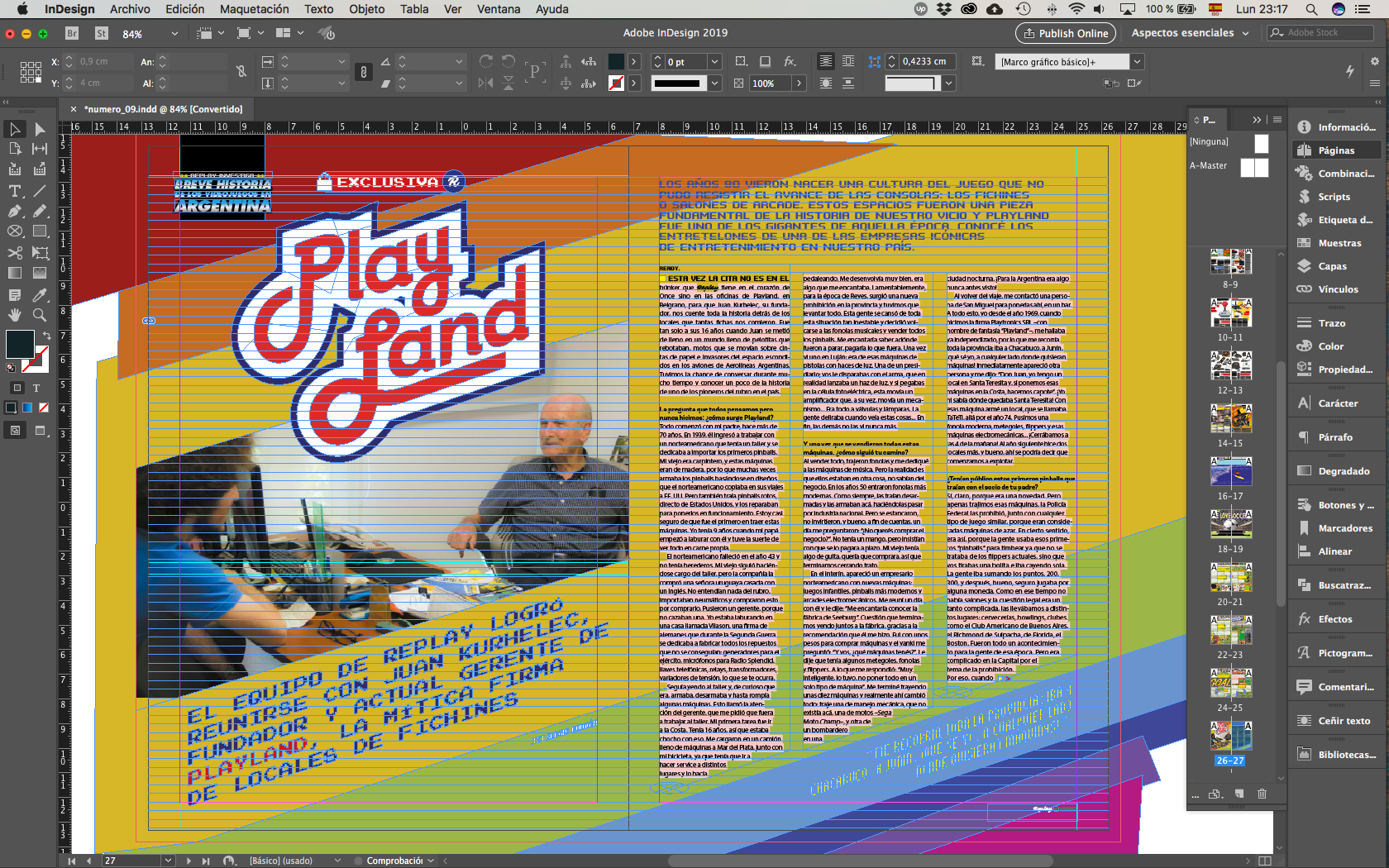The height and width of the screenshot is (868, 1389).
Task: Select the Type tool
Action: 15,191
